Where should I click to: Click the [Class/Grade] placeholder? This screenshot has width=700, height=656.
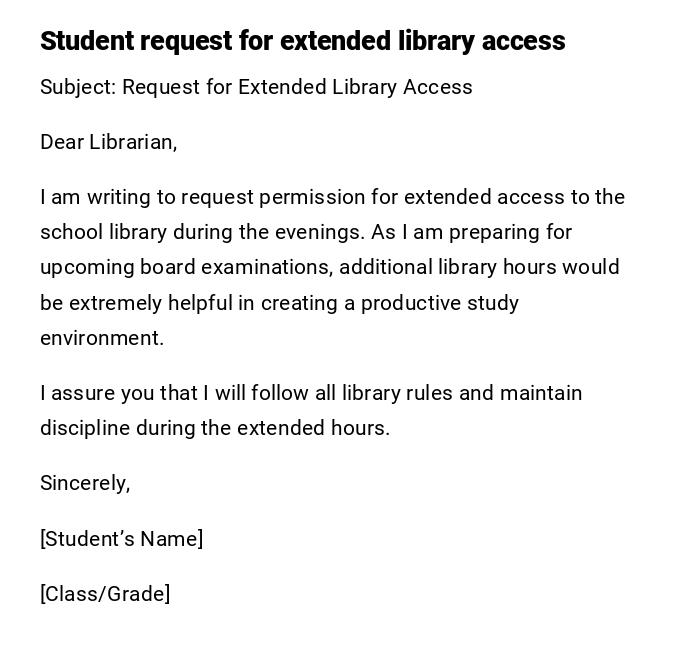coord(105,594)
